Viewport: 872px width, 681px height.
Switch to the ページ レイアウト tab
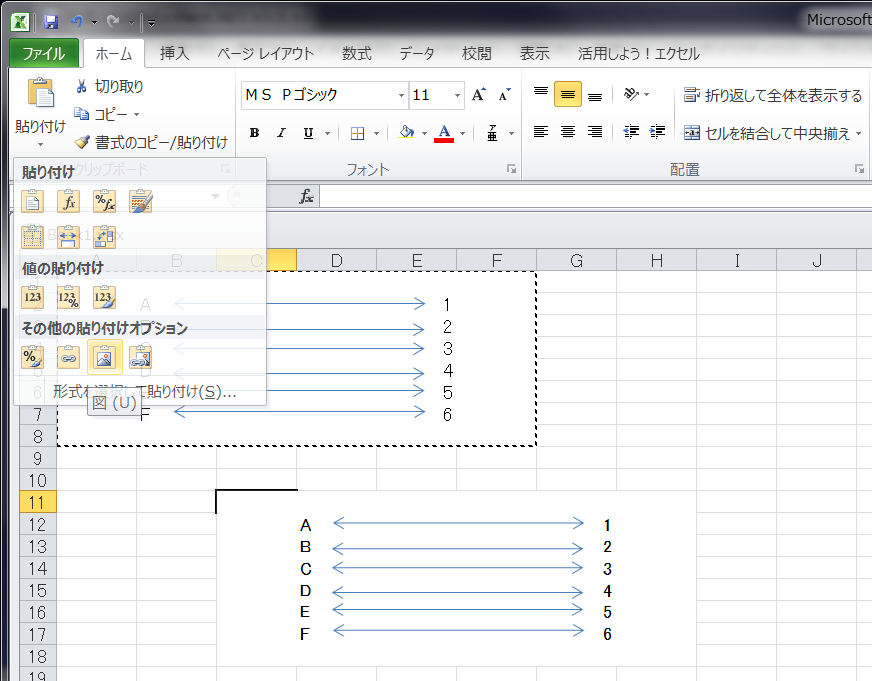[x=266, y=54]
